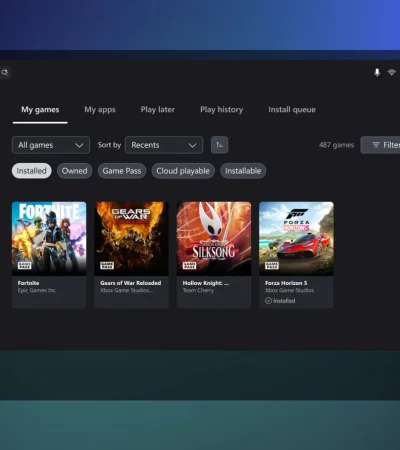Click the Forza Horizon 5 title text
400x450 pixels.
[x=286, y=283]
